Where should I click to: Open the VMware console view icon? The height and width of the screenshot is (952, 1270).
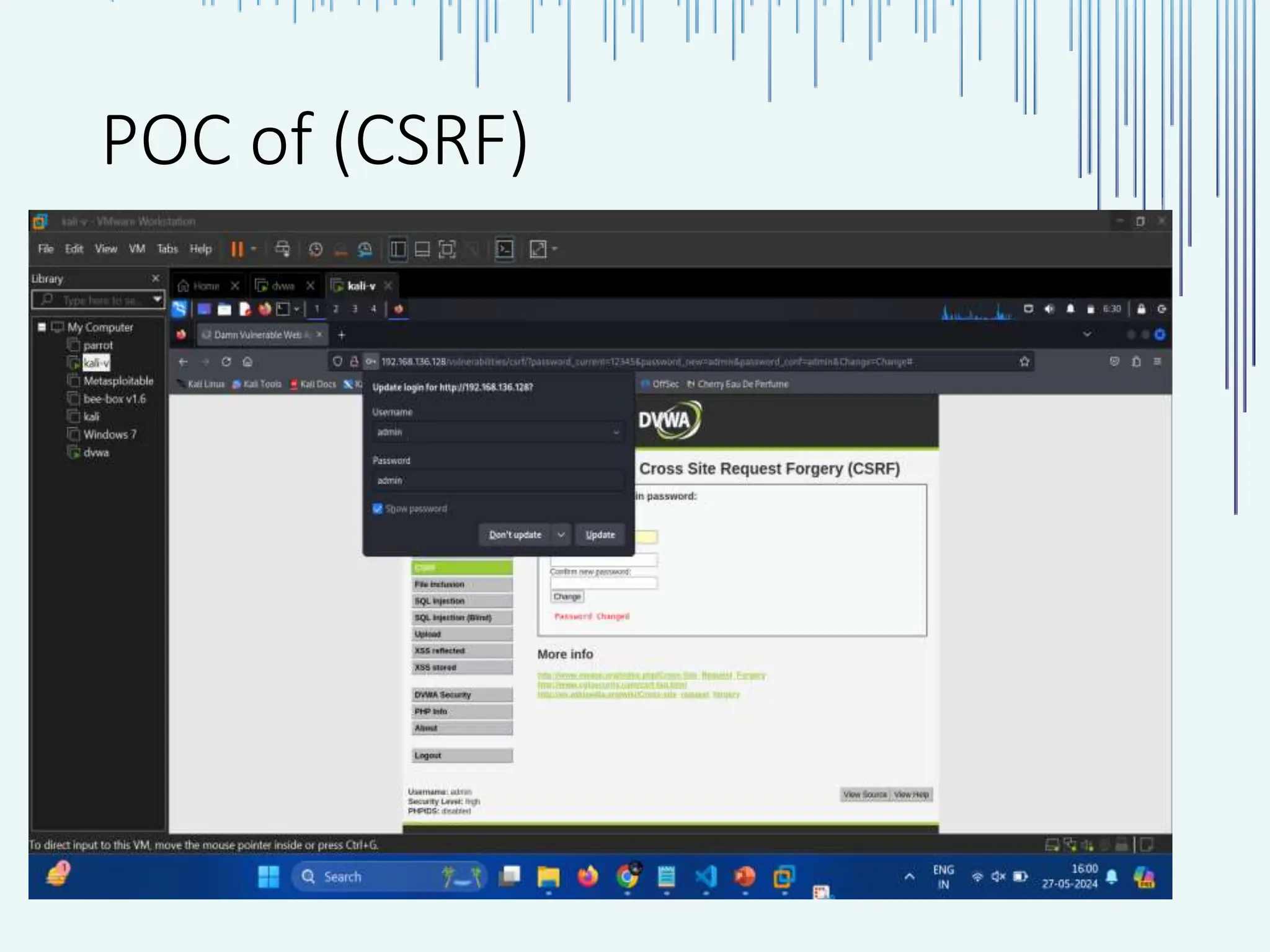pyautogui.click(x=505, y=249)
